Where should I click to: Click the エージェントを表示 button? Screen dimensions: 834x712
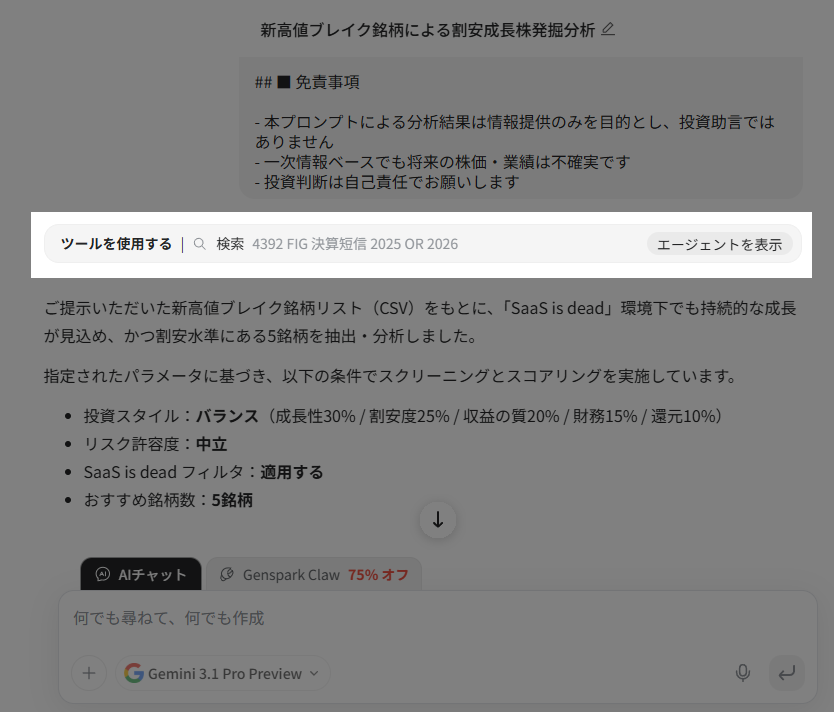pos(719,244)
